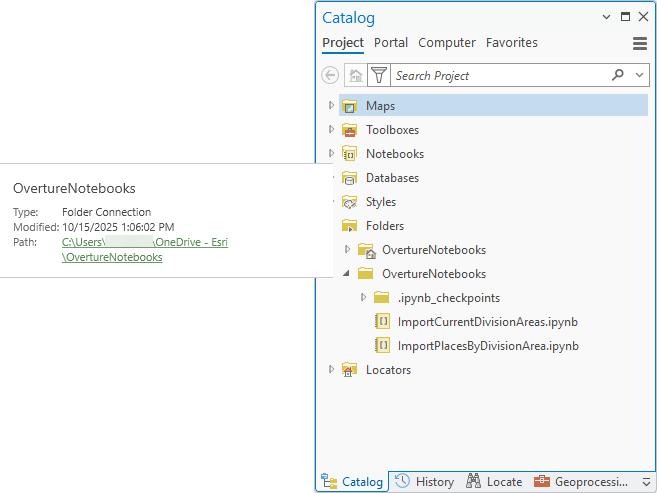The height and width of the screenshot is (493, 657).
Task: Select ImportPlacesByDivisionArea.ipynb
Action: click(488, 346)
